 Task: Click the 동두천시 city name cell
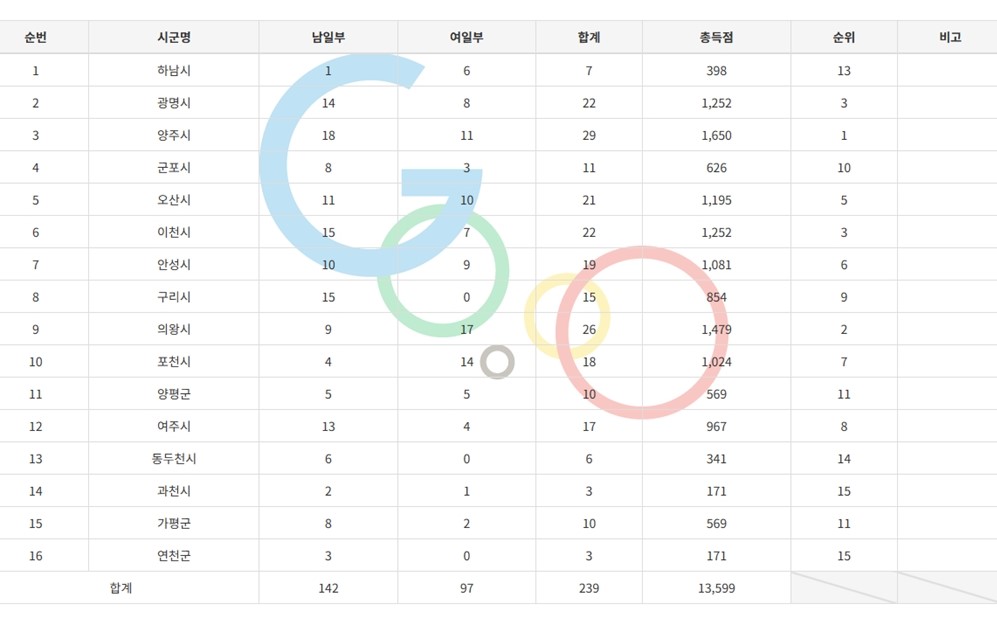174,458
